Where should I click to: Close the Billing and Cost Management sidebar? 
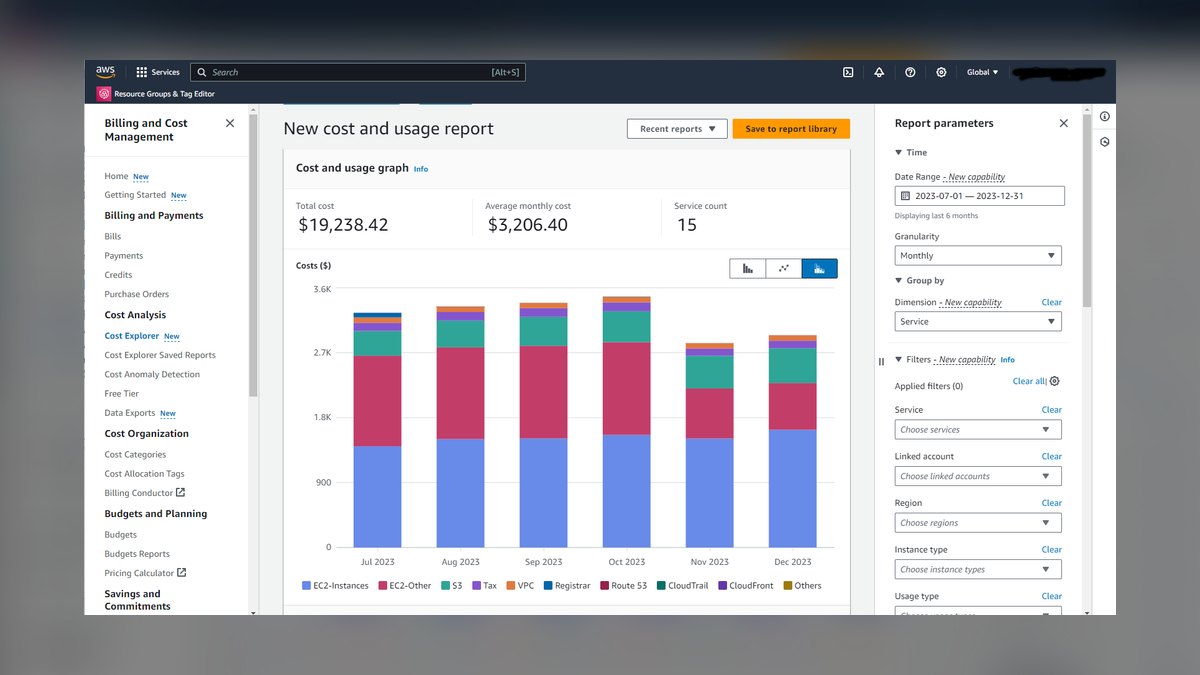pos(230,123)
